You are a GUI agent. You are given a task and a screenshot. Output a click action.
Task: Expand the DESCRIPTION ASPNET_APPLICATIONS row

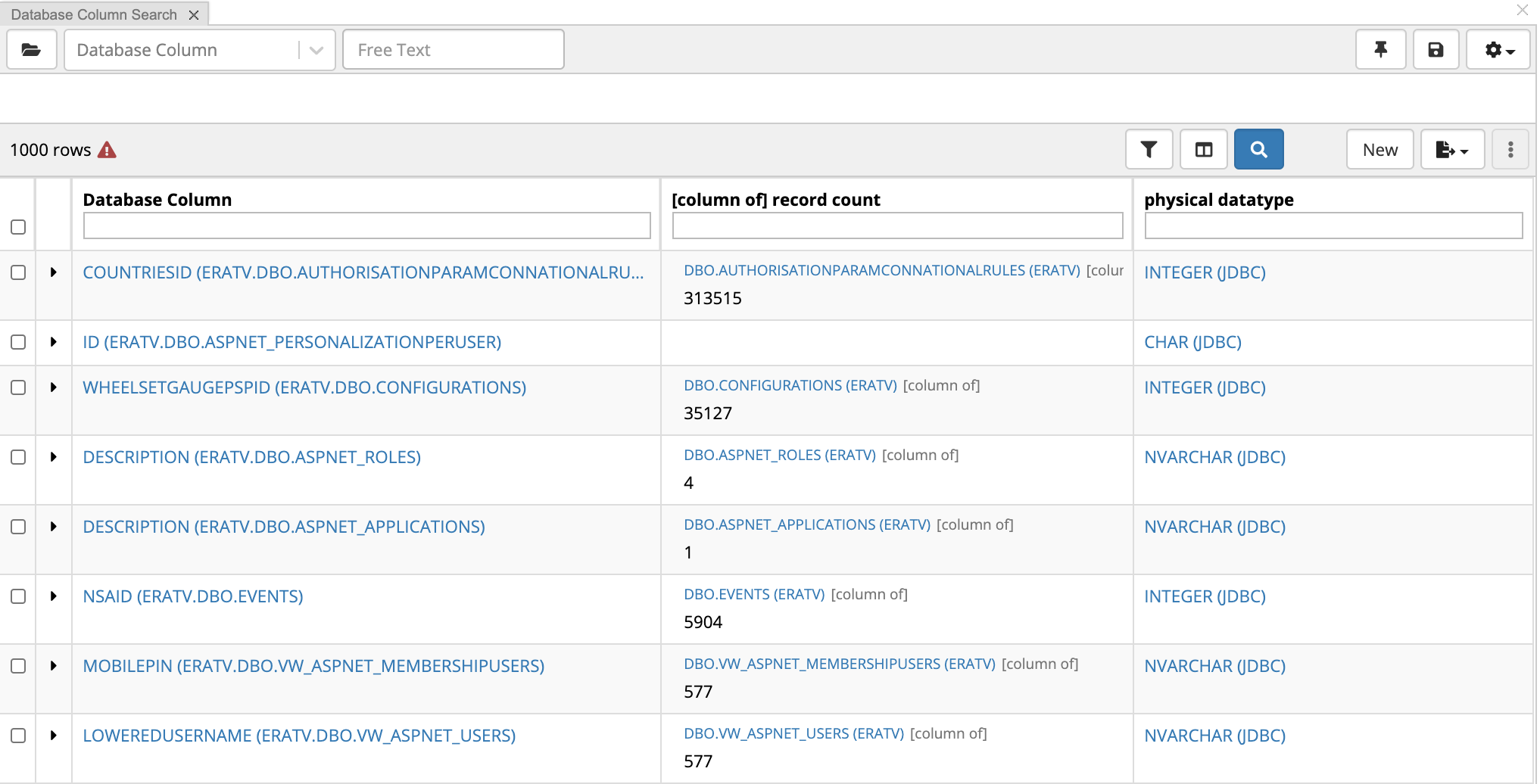(x=53, y=527)
